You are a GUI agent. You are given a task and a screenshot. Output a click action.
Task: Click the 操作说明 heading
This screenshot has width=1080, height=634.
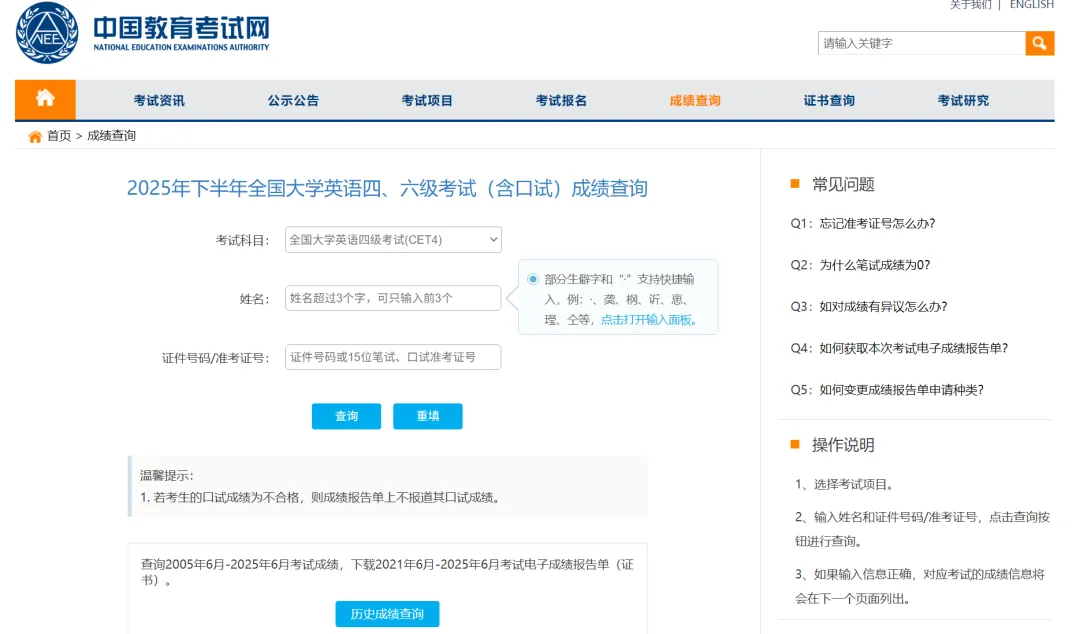[843, 445]
